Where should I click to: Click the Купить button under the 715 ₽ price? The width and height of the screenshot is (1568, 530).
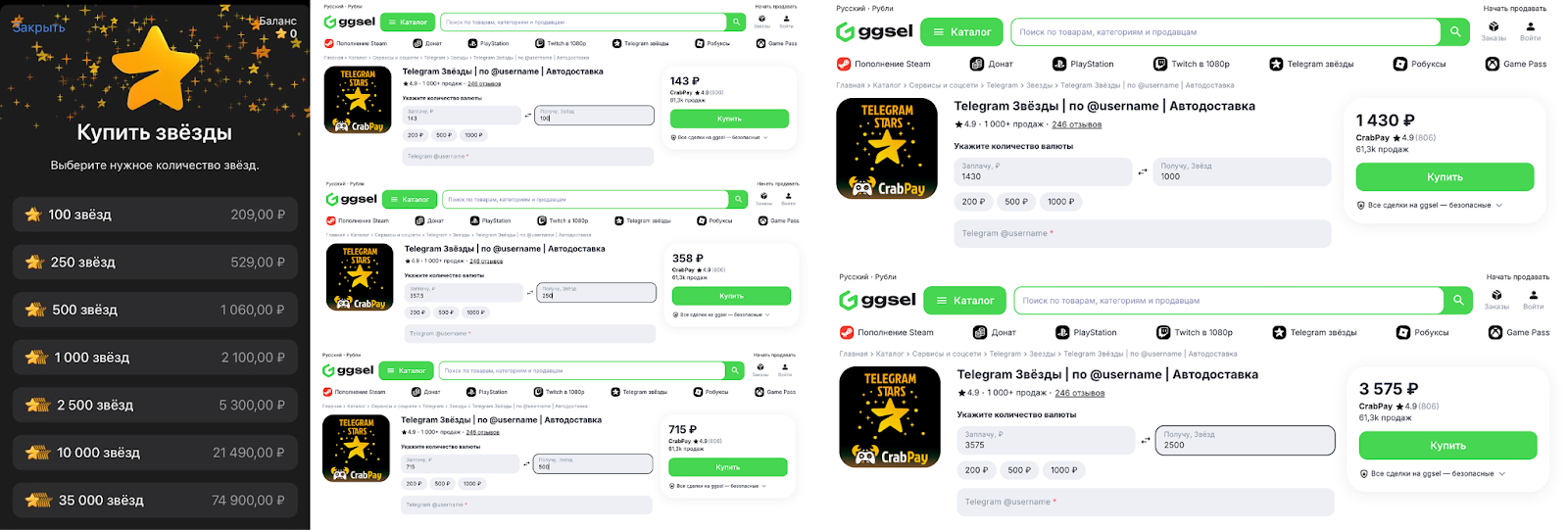728,467
